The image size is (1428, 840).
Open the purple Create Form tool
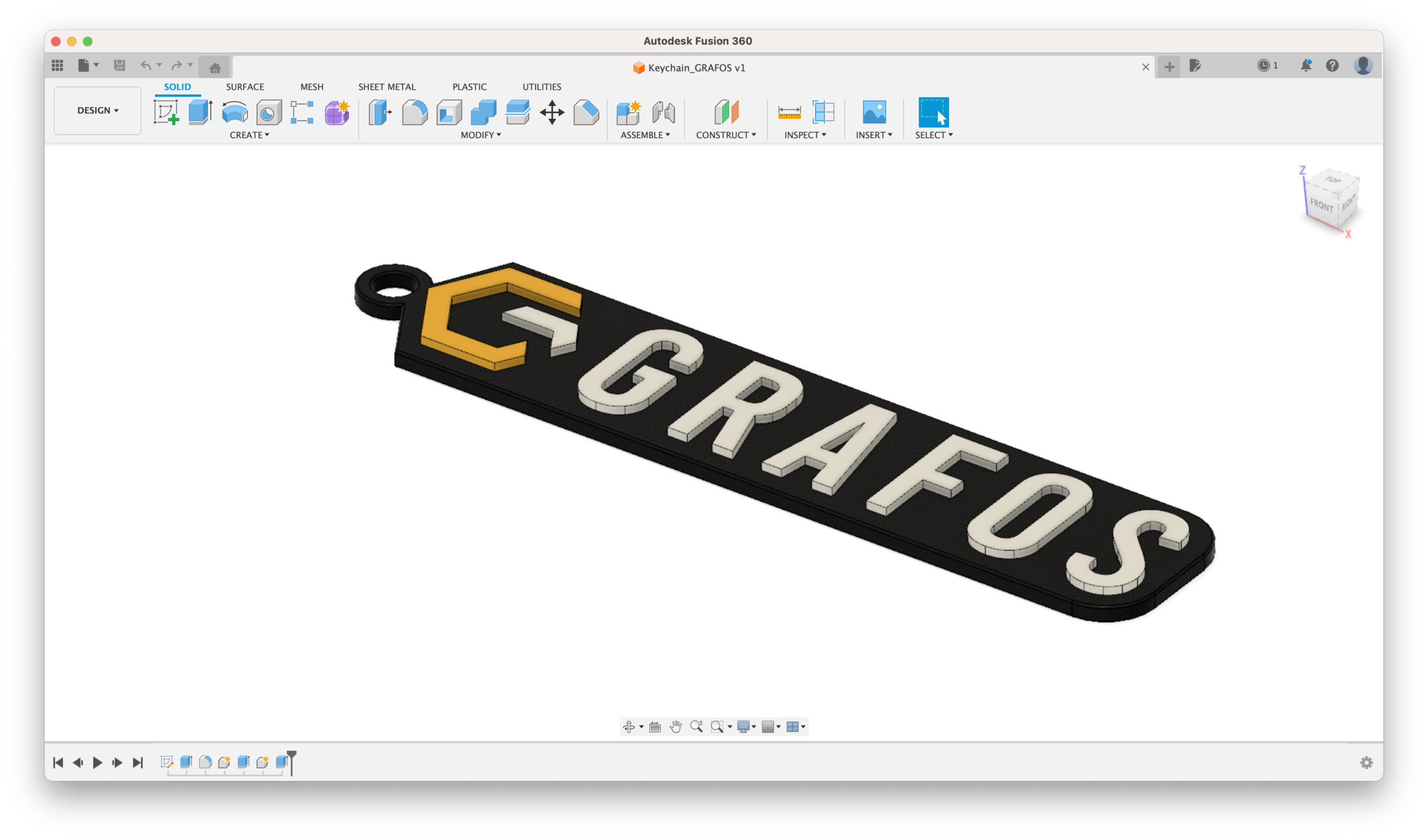tap(337, 112)
